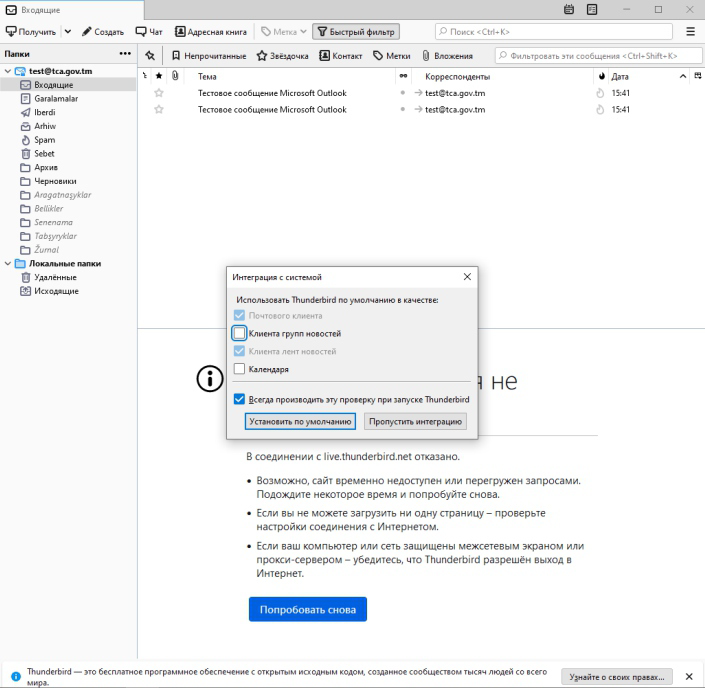Open the Чат toolbar button
The image size is (705, 688).
pos(149,31)
